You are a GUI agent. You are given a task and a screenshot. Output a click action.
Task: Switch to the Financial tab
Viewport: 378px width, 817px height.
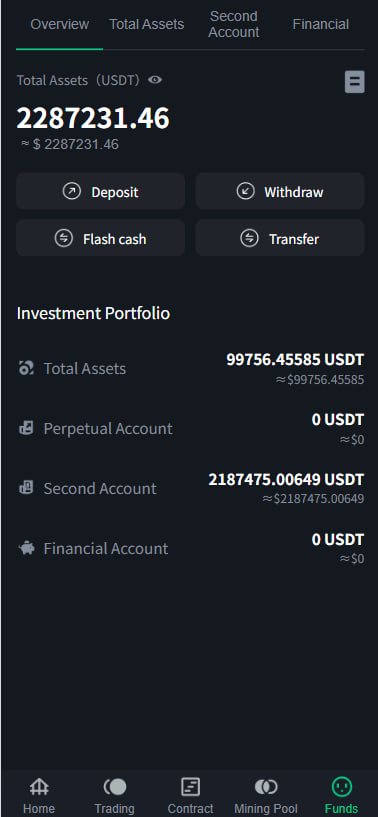tap(321, 24)
